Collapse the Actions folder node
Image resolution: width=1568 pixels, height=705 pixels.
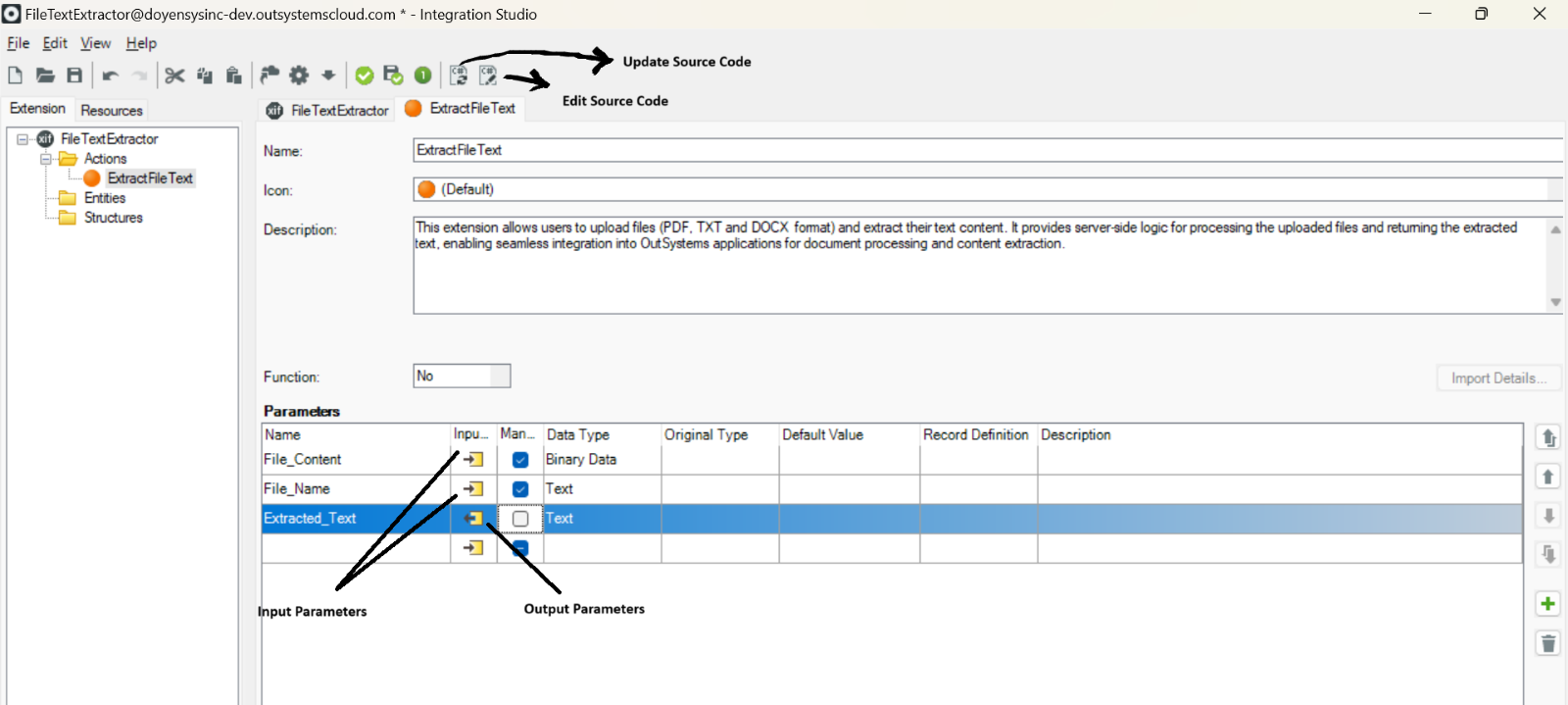coord(45,159)
